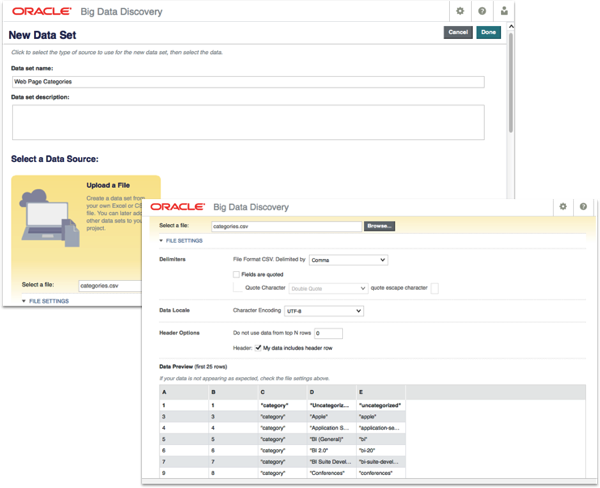Uncheck My data includes header row
The height and width of the screenshot is (488, 600).
[258, 348]
